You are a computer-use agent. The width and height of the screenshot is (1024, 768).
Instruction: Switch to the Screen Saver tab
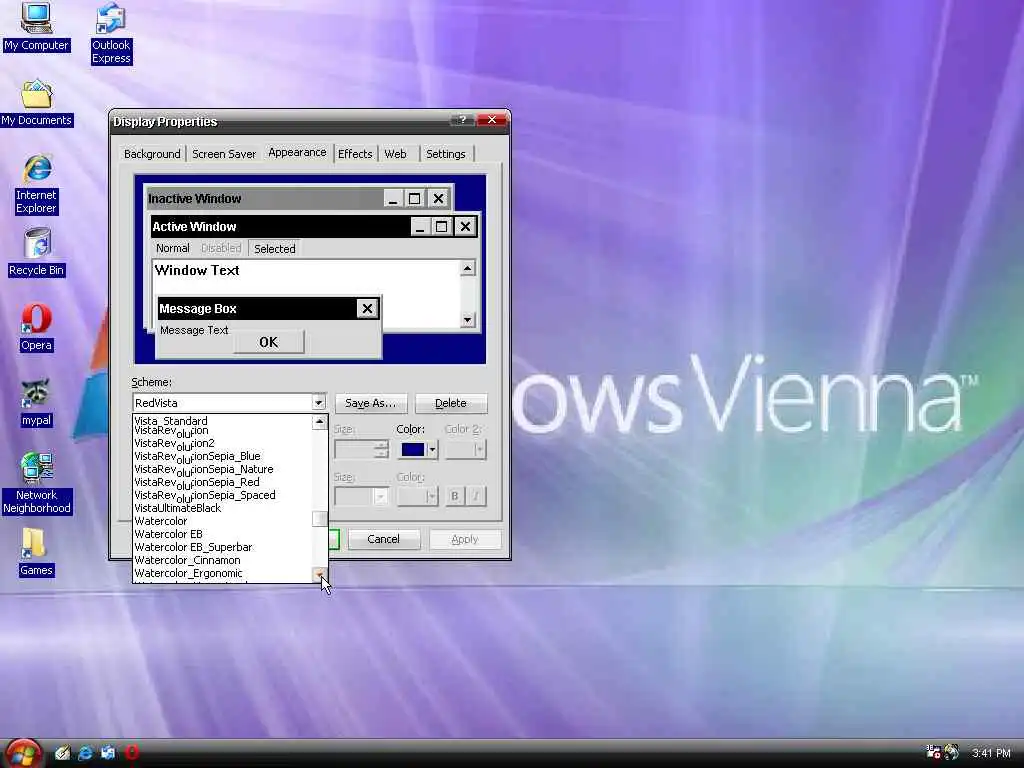pyautogui.click(x=224, y=154)
